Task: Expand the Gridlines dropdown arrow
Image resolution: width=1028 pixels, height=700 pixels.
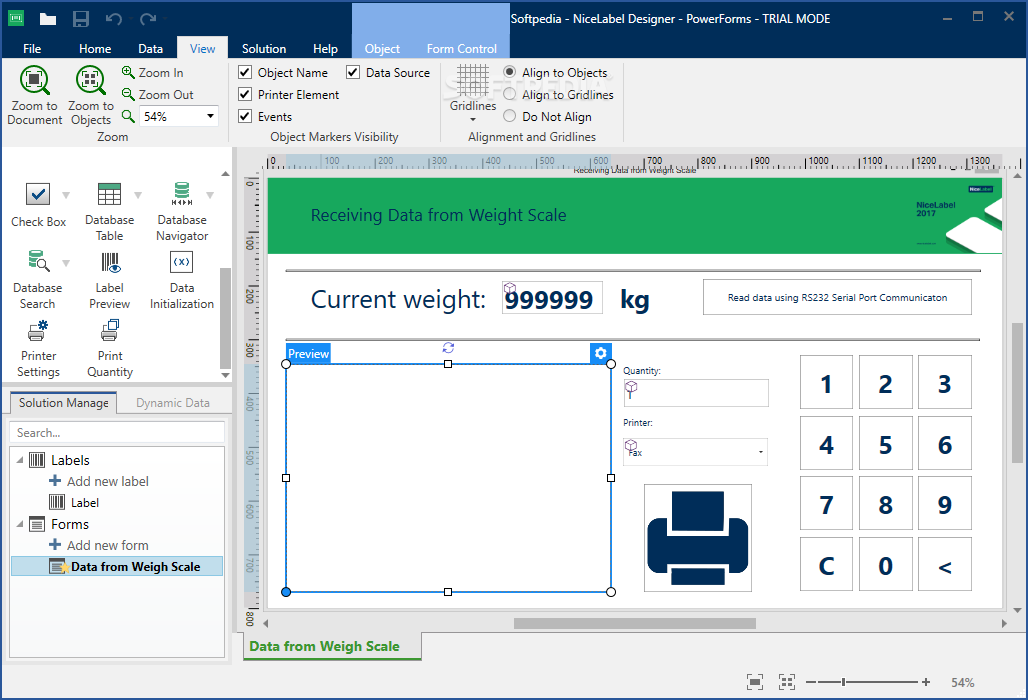Action: pos(473,119)
